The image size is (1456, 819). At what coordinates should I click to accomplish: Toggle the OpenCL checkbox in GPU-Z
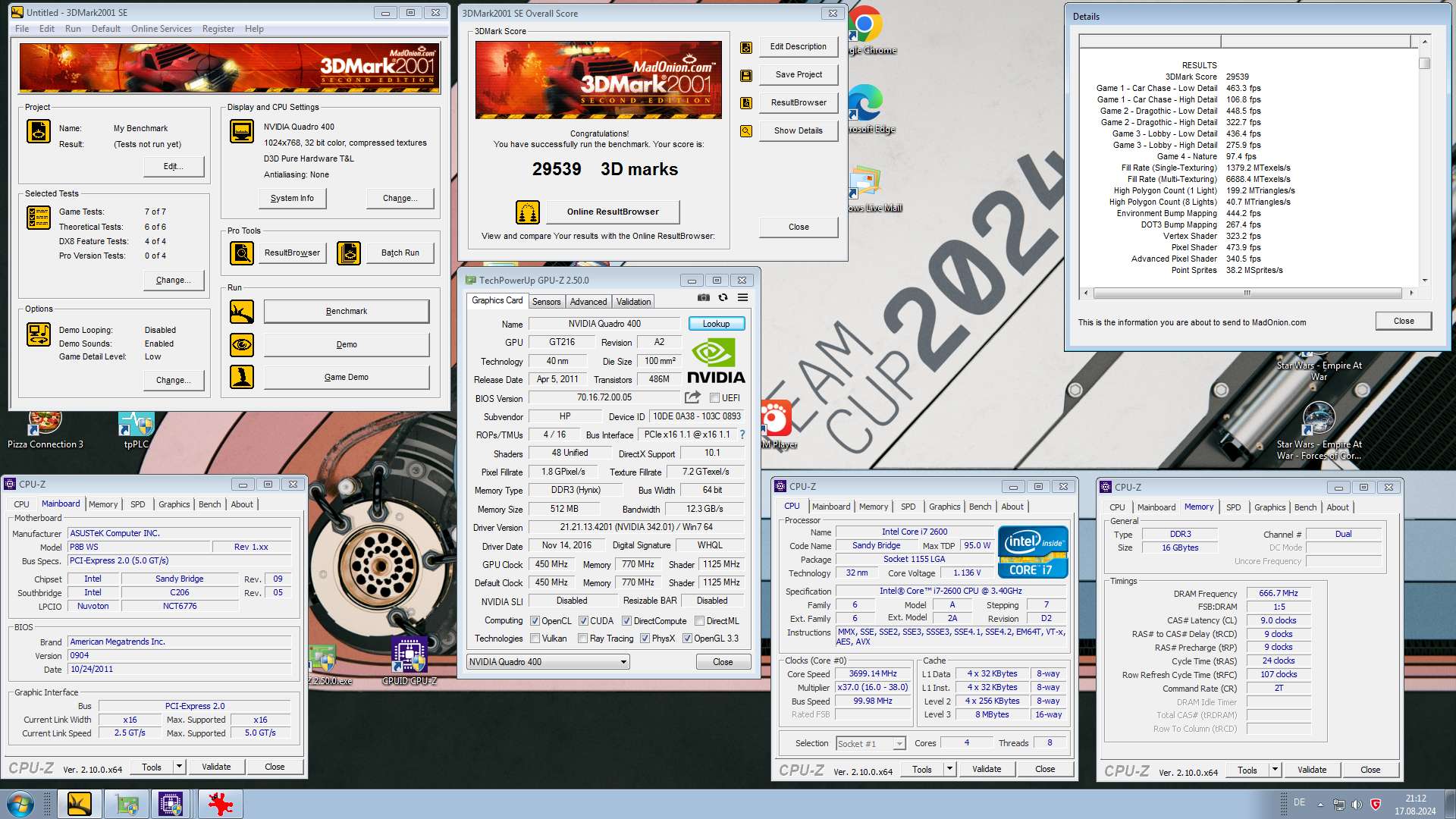535,621
